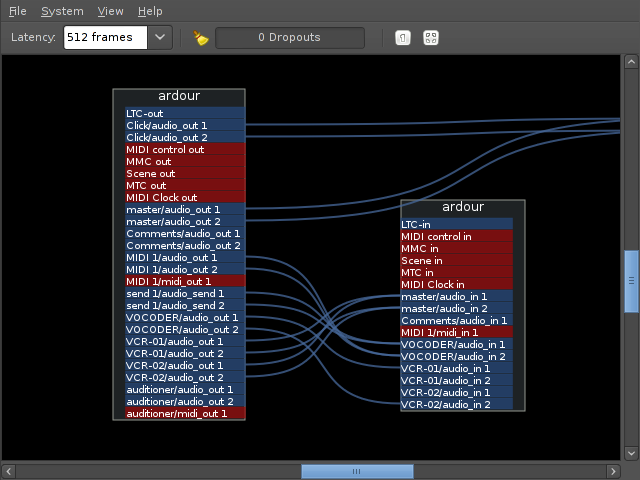Select the Click/audio_out 1 port

pos(185,125)
